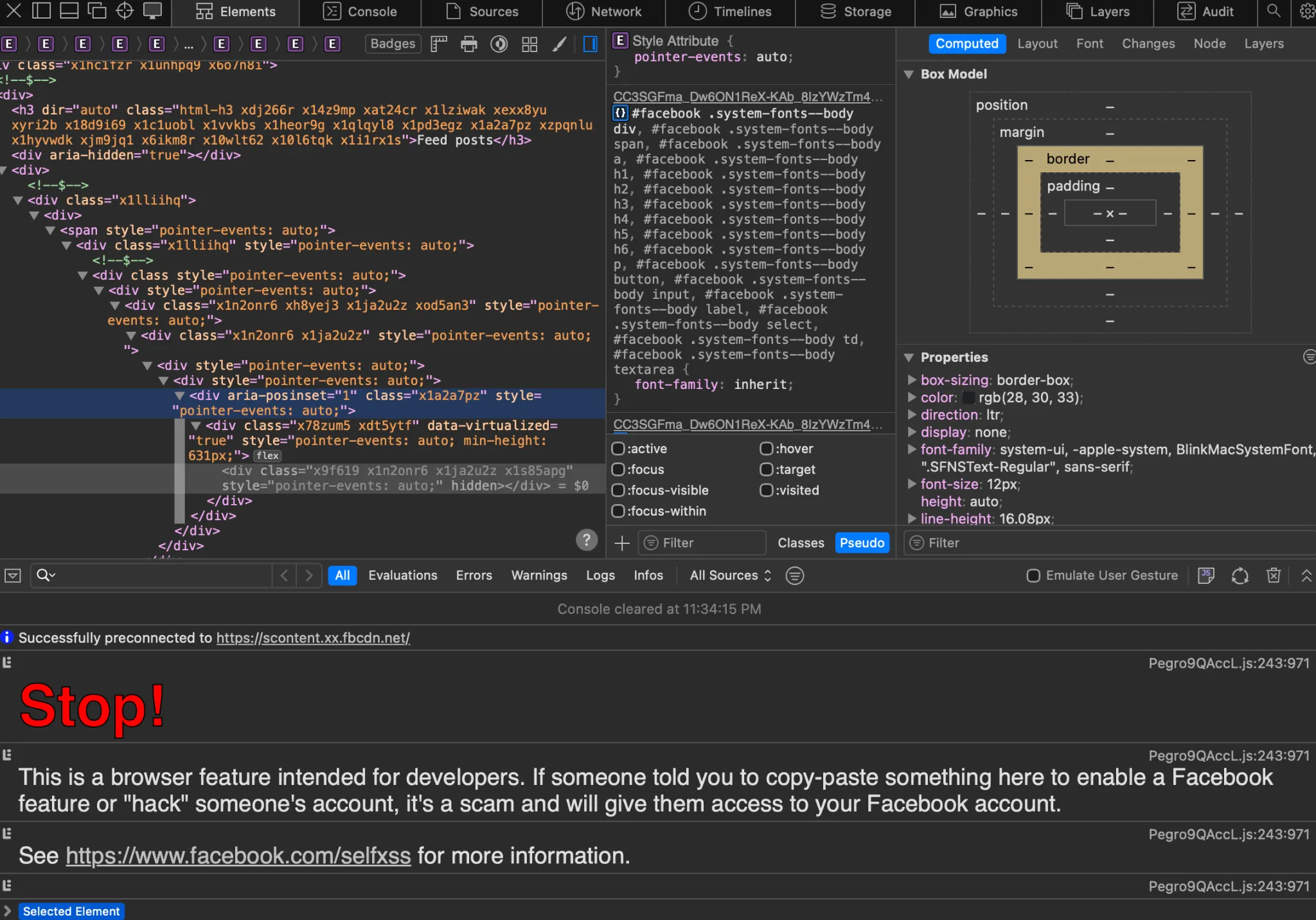Click the device settings monitor icon
Screen dimensions: 1316x920
153,11
